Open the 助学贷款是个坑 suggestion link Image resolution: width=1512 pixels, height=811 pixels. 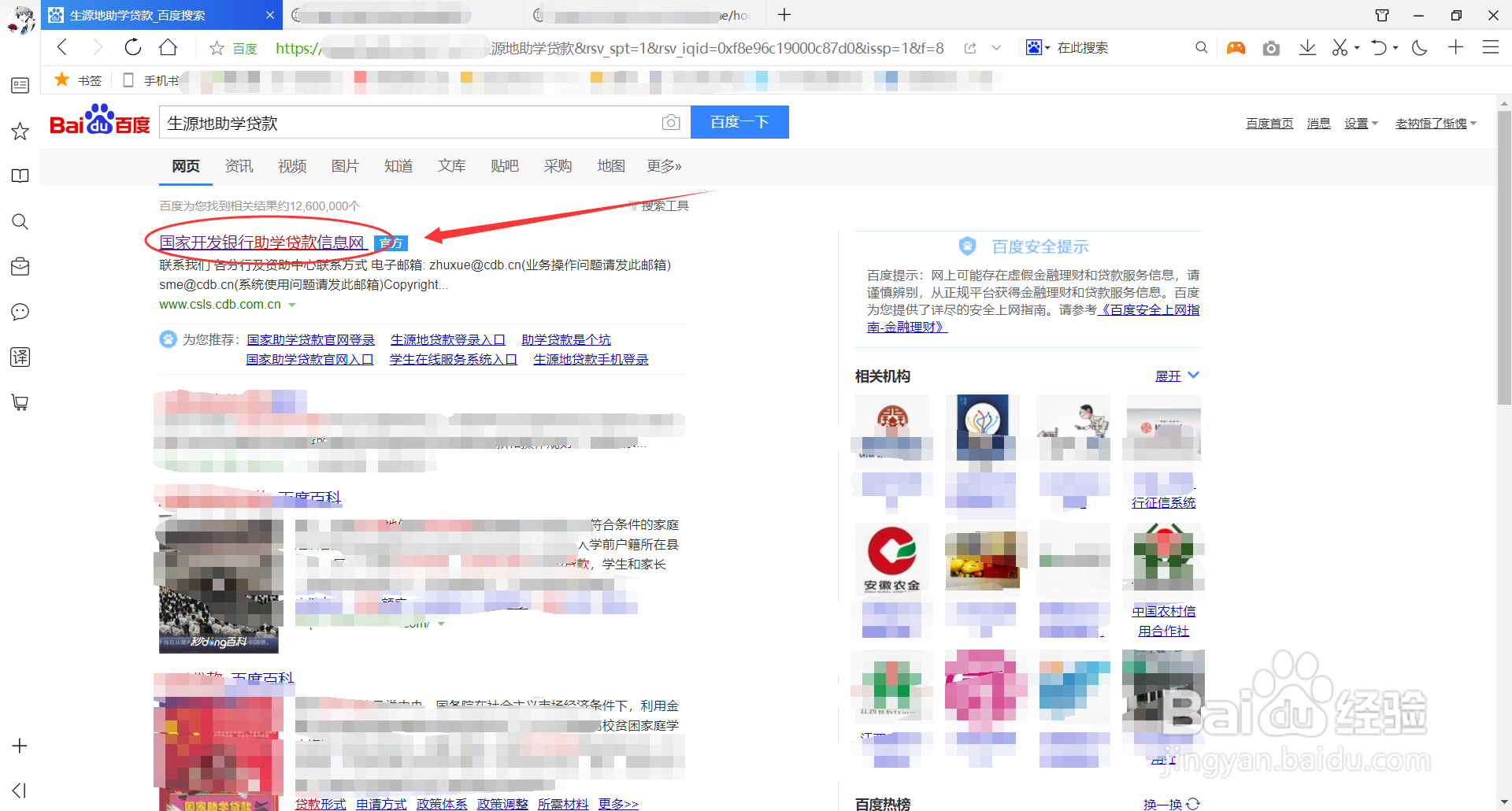click(565, 339)
